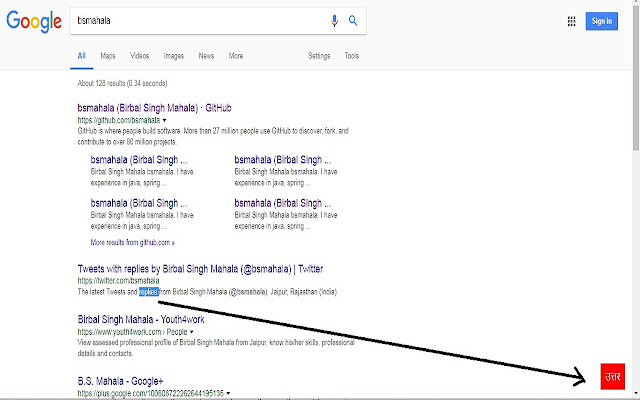Open the Google apps grid icon
This screenshot has height=400, width=640.
pos(571,21)
